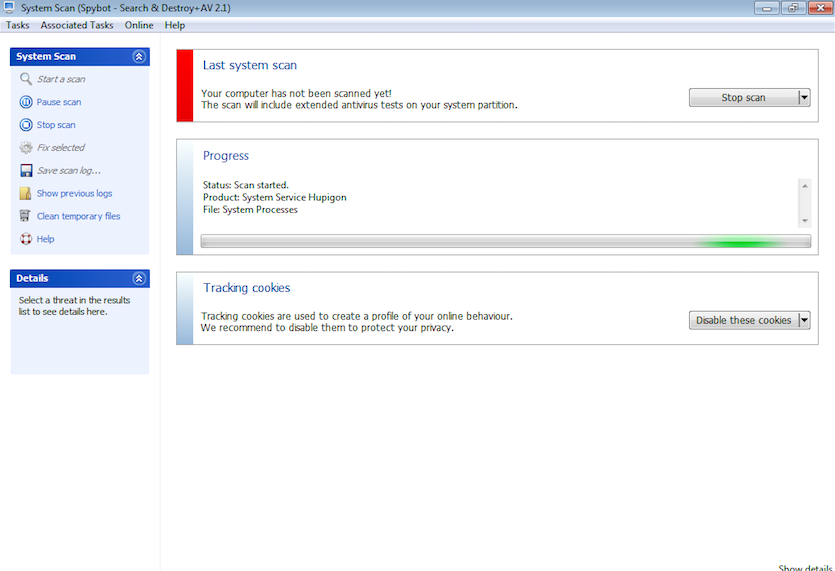Close the System Scan window
The width and height of the screenshot is (835, 571).
pyautogui.click(x=821, y=8)
